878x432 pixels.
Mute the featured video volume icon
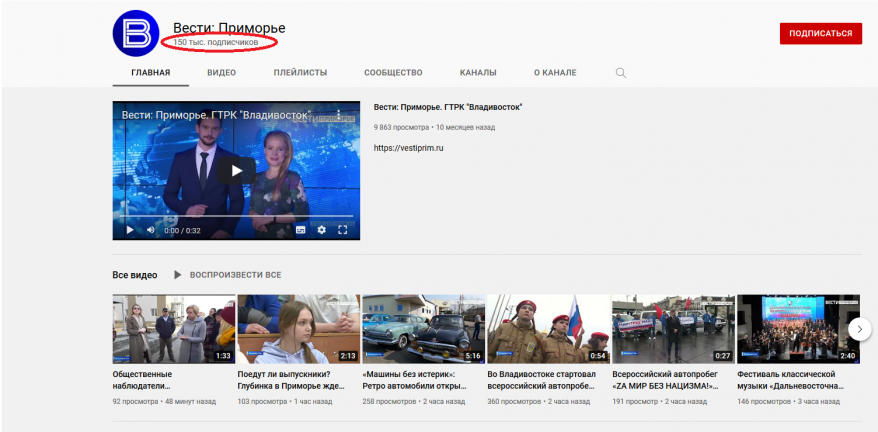tap(151, 230)
